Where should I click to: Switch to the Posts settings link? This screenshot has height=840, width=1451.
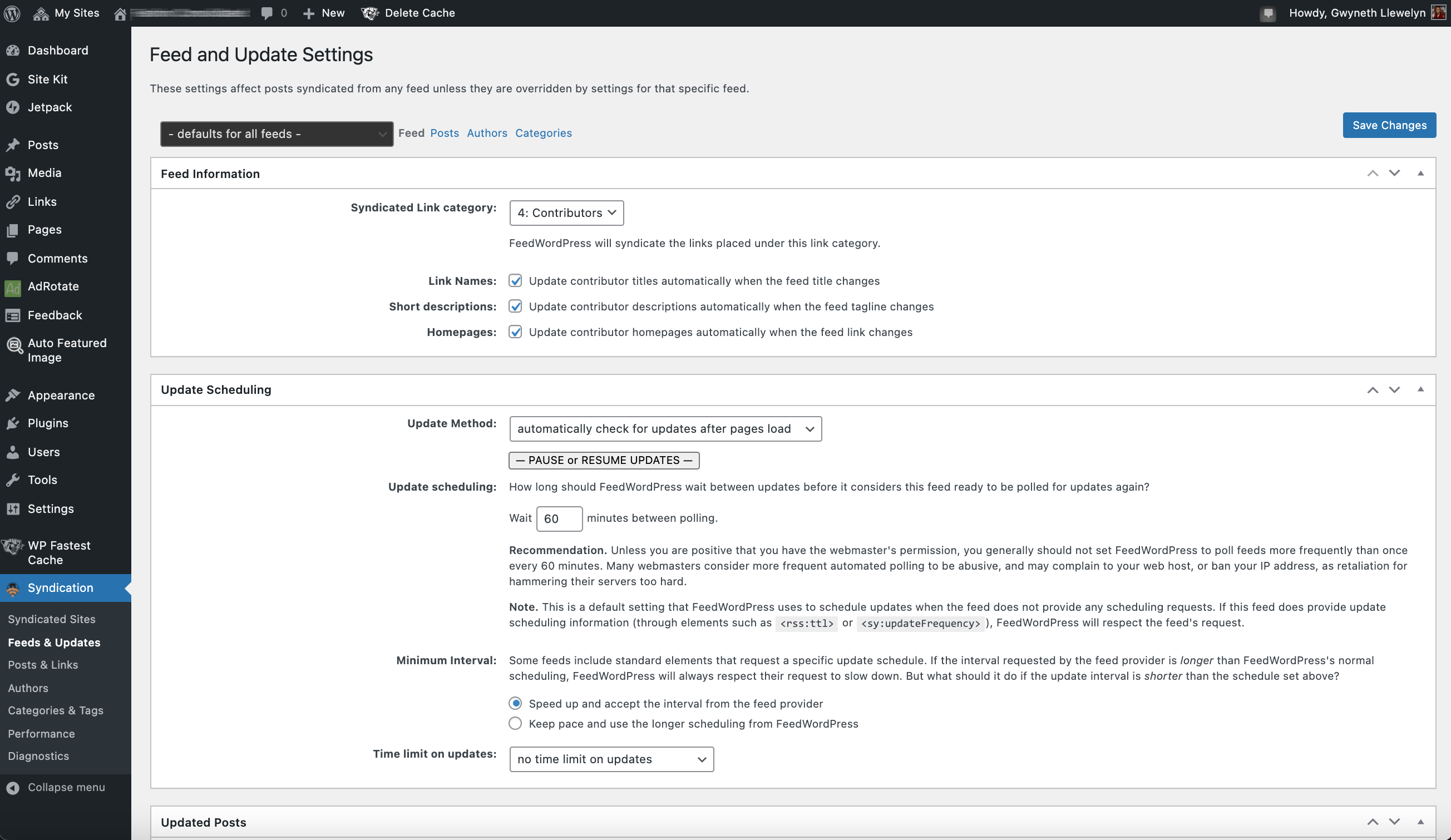coord(445,133)
